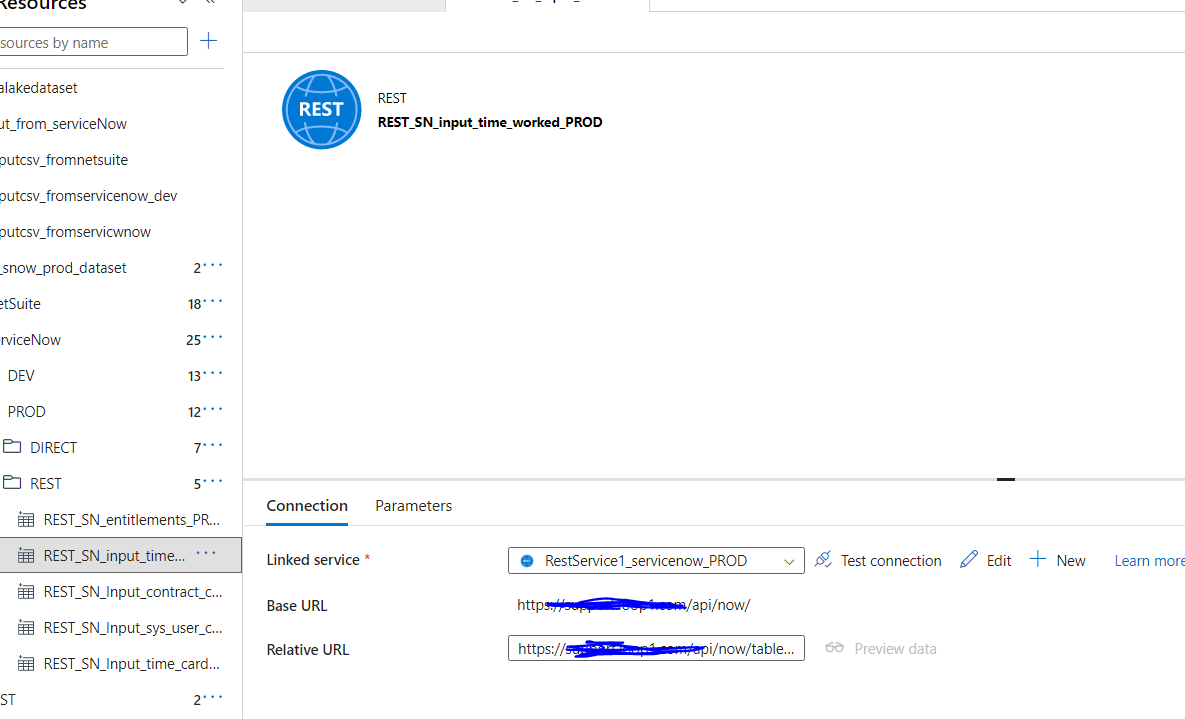The width and height of the screenshot is (1185, 719).
Task: Open the ellipsis menu for REST folder
Action: point(213,481)
